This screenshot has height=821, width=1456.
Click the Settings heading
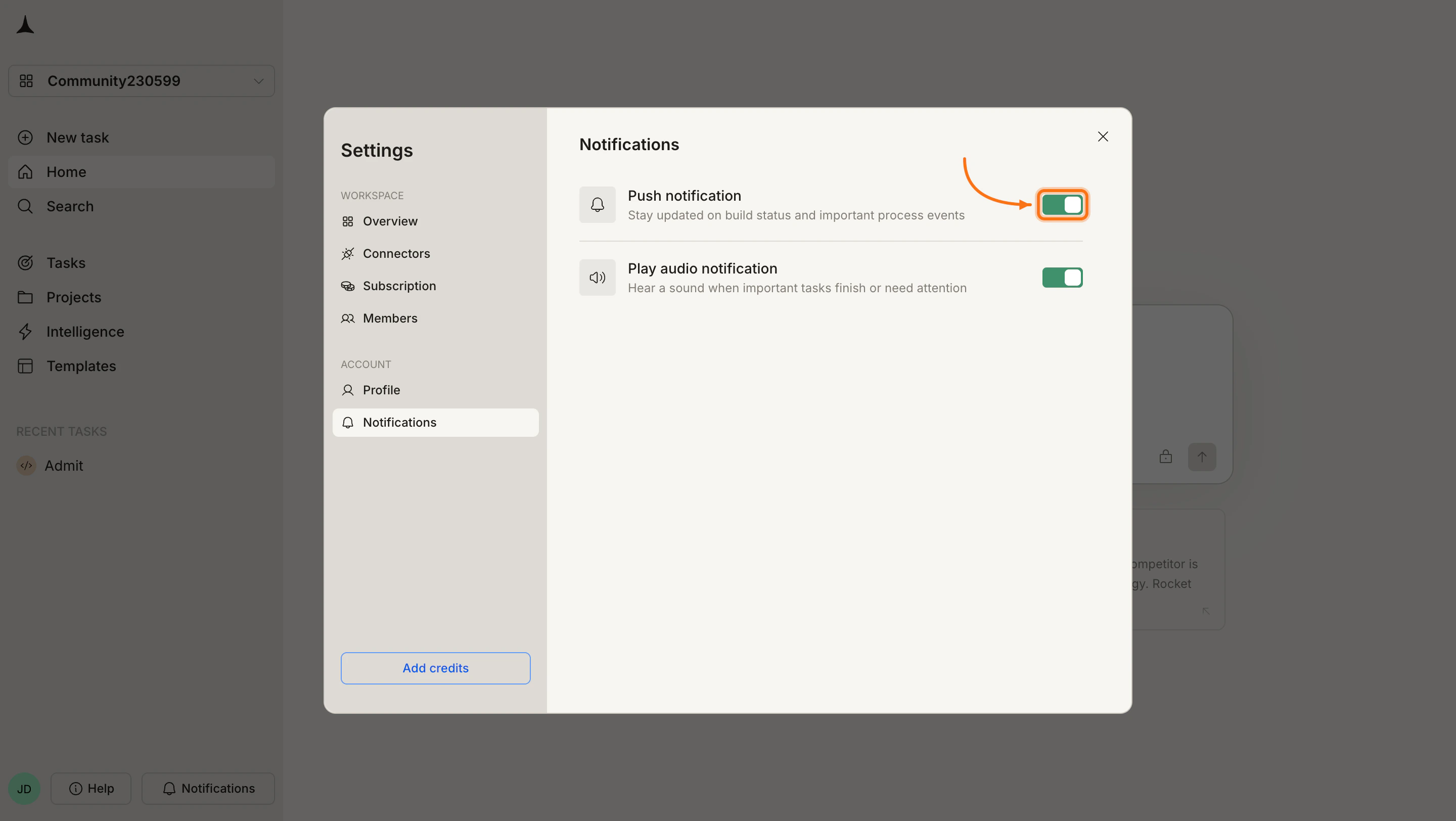377,151
